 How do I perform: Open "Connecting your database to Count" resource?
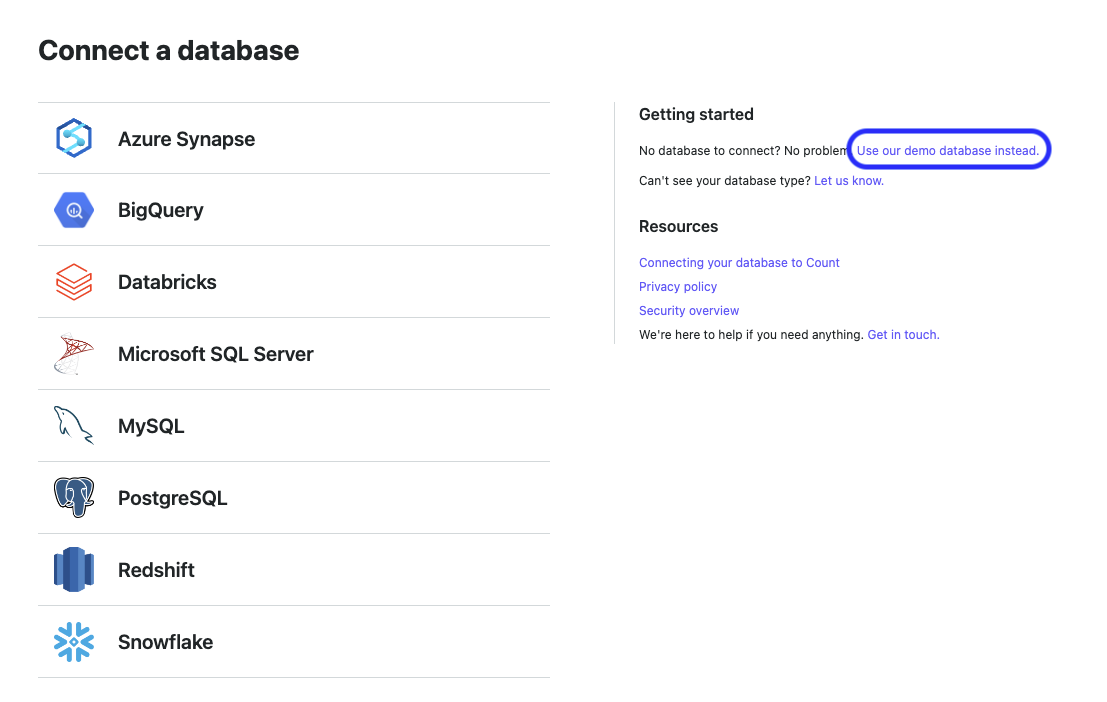pos(739,263)
